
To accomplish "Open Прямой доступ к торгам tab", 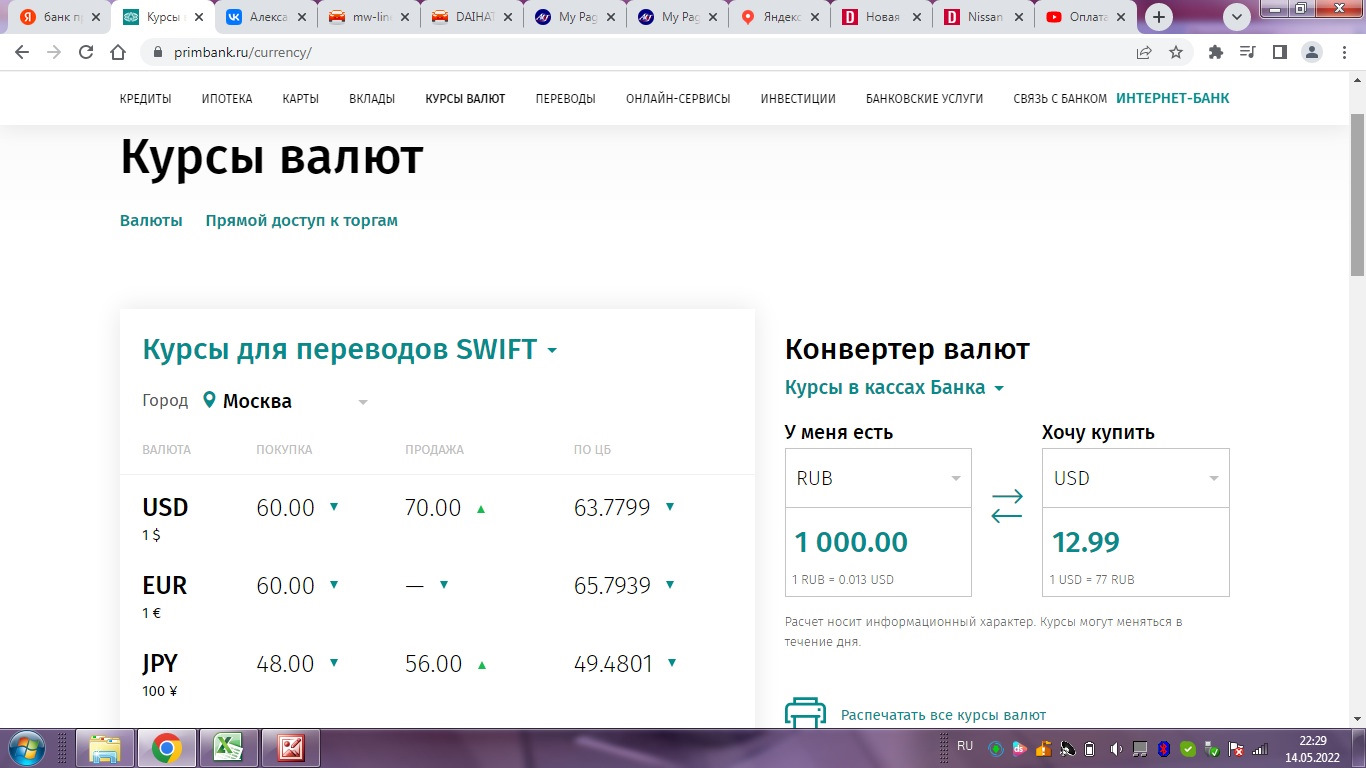I will 302,220.
